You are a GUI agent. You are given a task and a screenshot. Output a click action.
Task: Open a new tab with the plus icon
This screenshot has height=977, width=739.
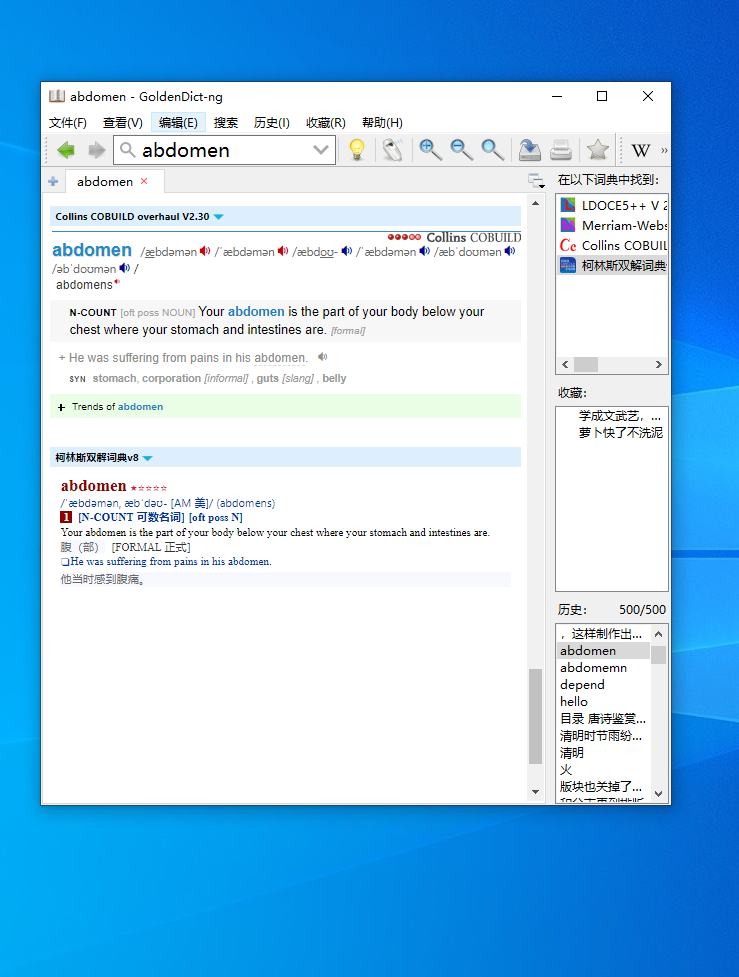[x=53, y=181]
